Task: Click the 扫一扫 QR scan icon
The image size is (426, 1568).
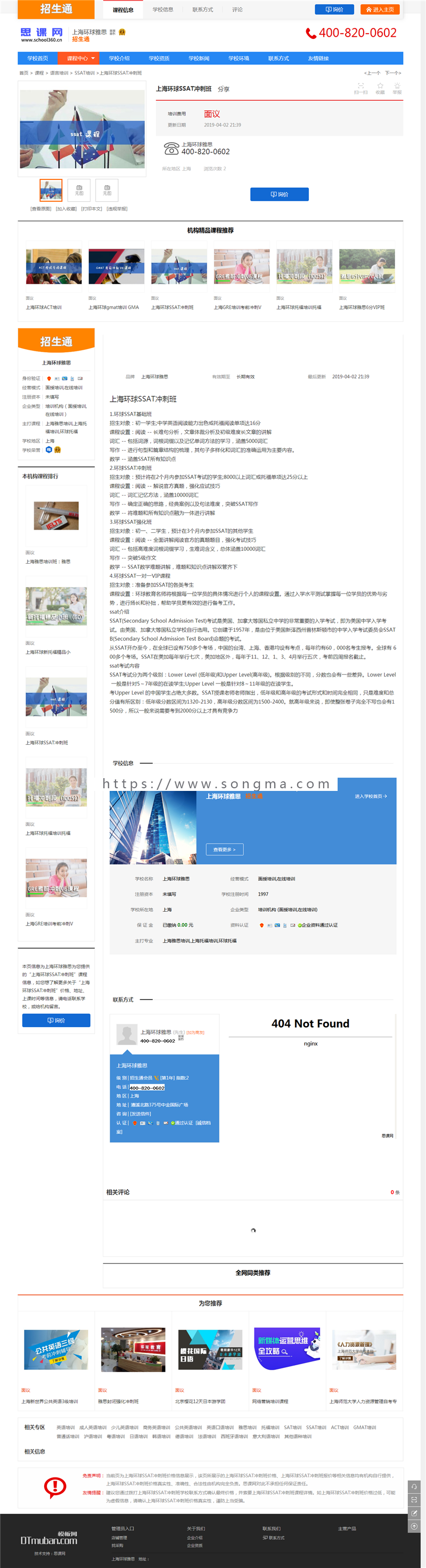Action: 361,86
